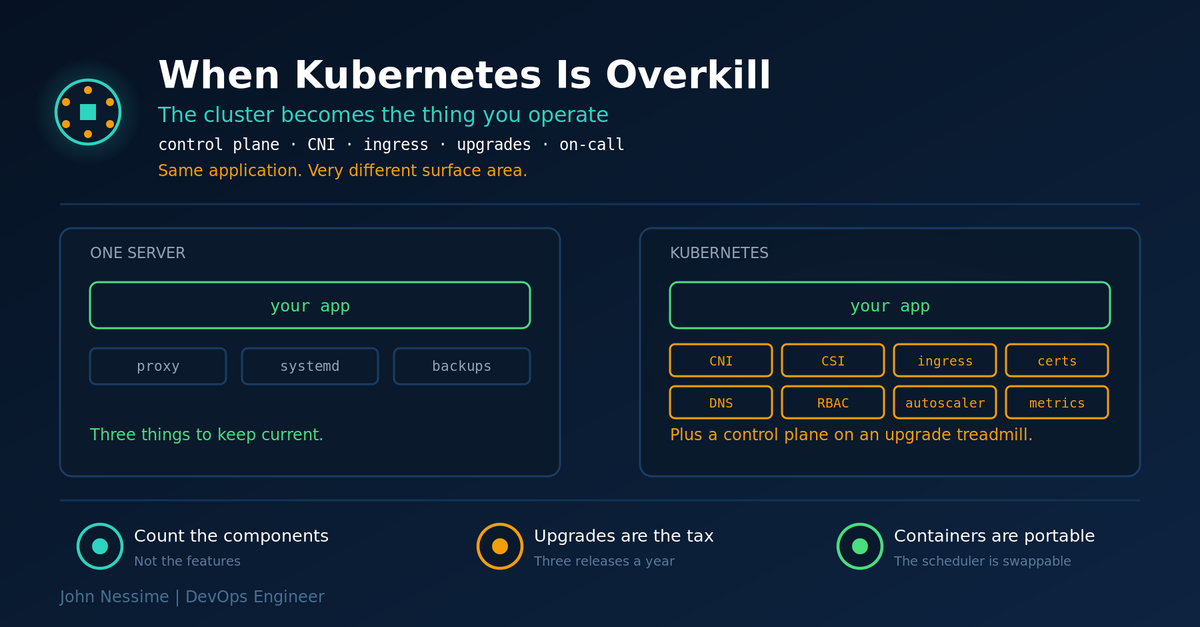Click the Kubernetes wheel logo icon
1200x627 pixels.
tap(88, 112)
